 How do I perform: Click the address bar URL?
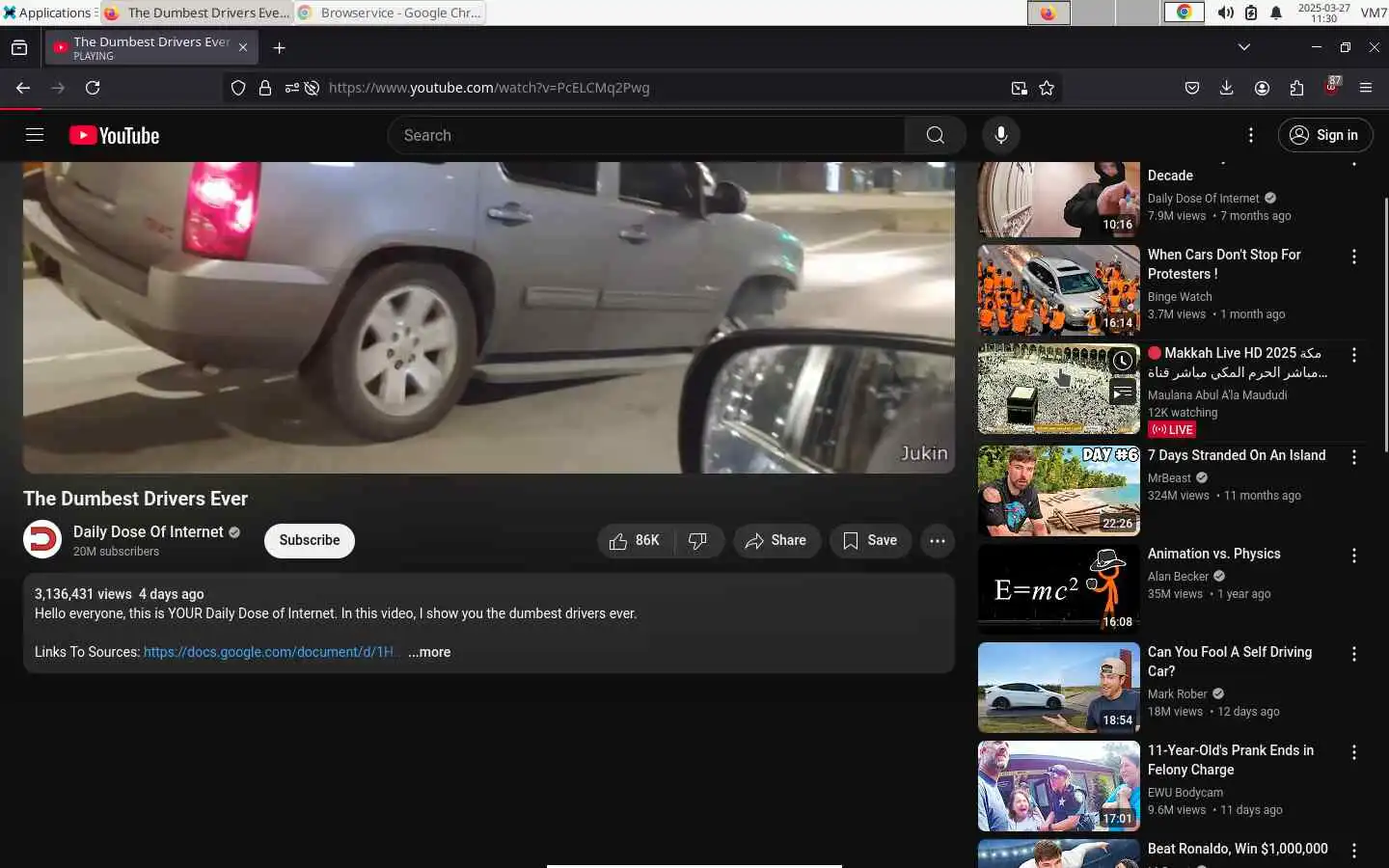(489, 88)
